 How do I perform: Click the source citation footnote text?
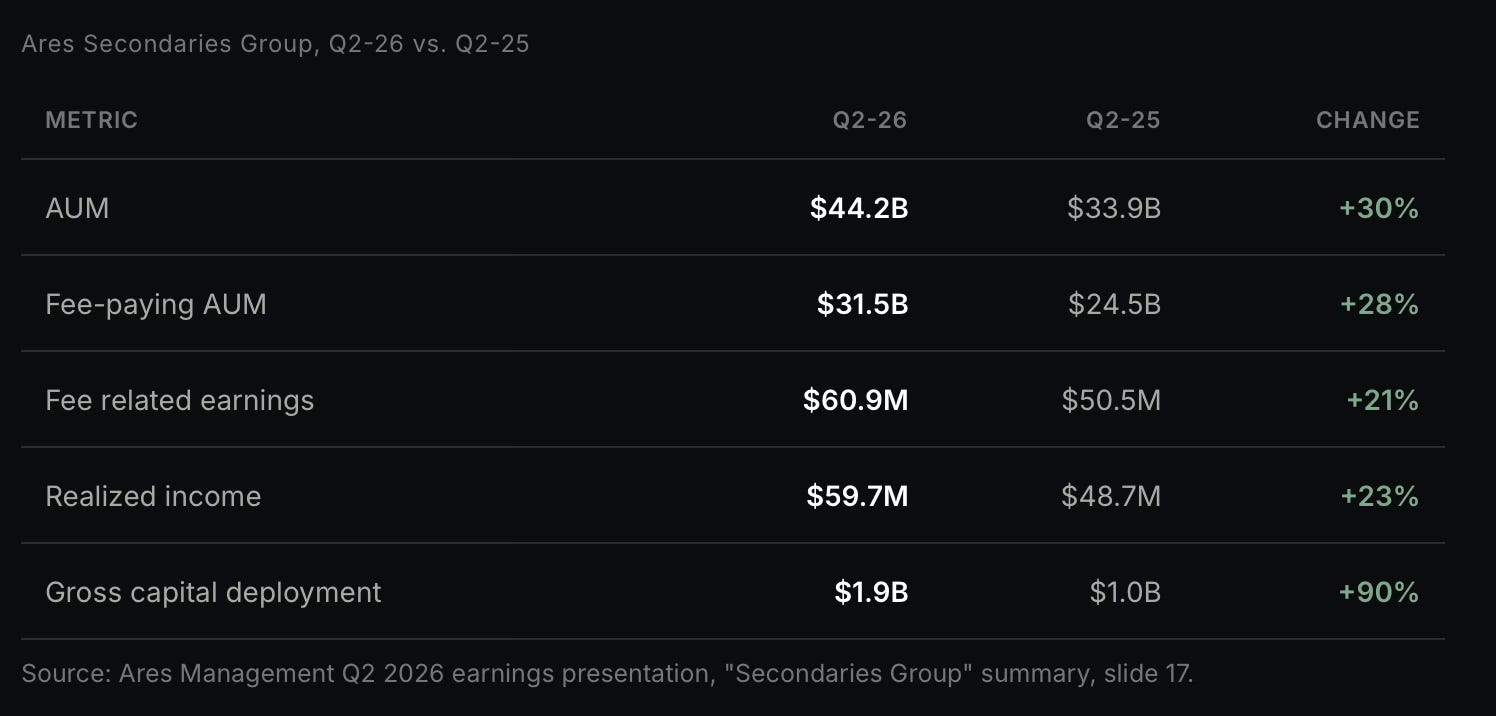point(607,673)
